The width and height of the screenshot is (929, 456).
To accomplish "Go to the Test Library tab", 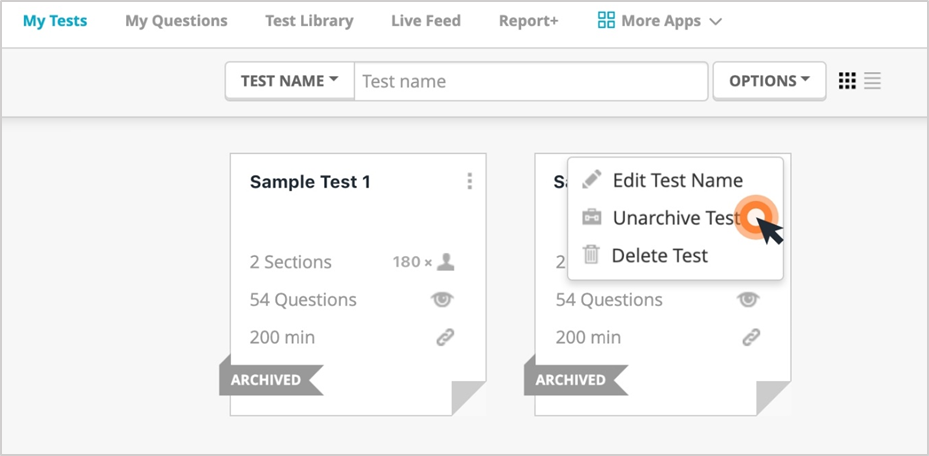I will (309, 21).
